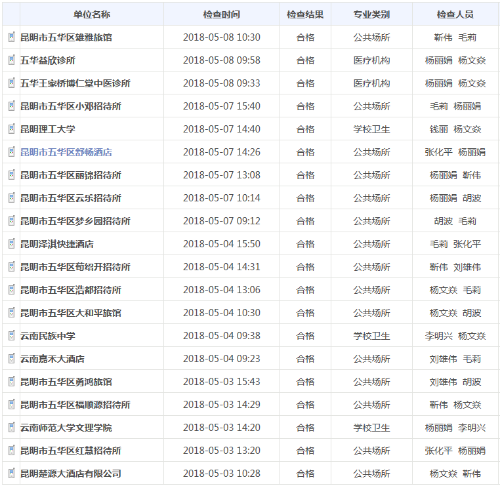
Task: Click inspectors 李明兴 杨文焱 cell
Action: (x=455, y=336)
